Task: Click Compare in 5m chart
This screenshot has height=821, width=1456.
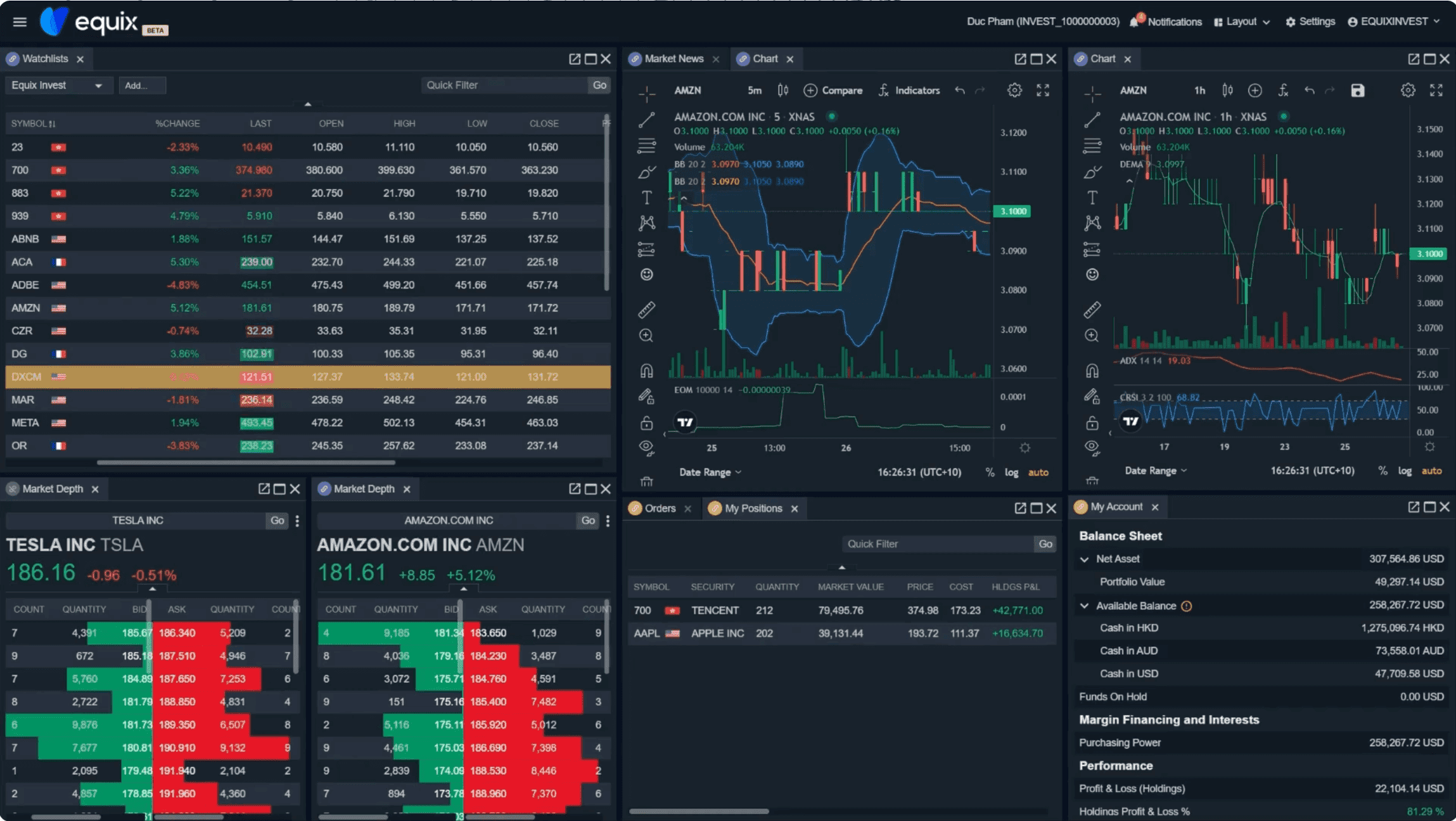Action: 833,91
